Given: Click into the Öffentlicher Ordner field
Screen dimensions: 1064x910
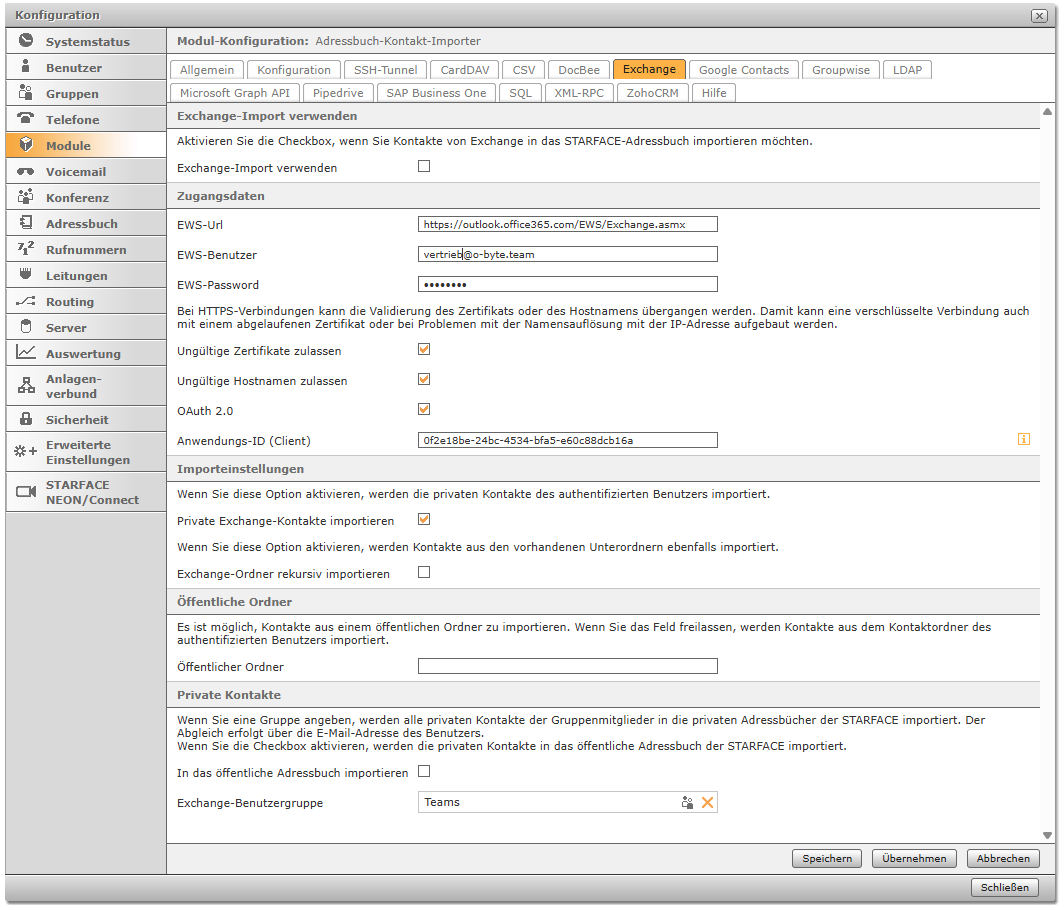Looking at the screenshot, I should 567,666.
